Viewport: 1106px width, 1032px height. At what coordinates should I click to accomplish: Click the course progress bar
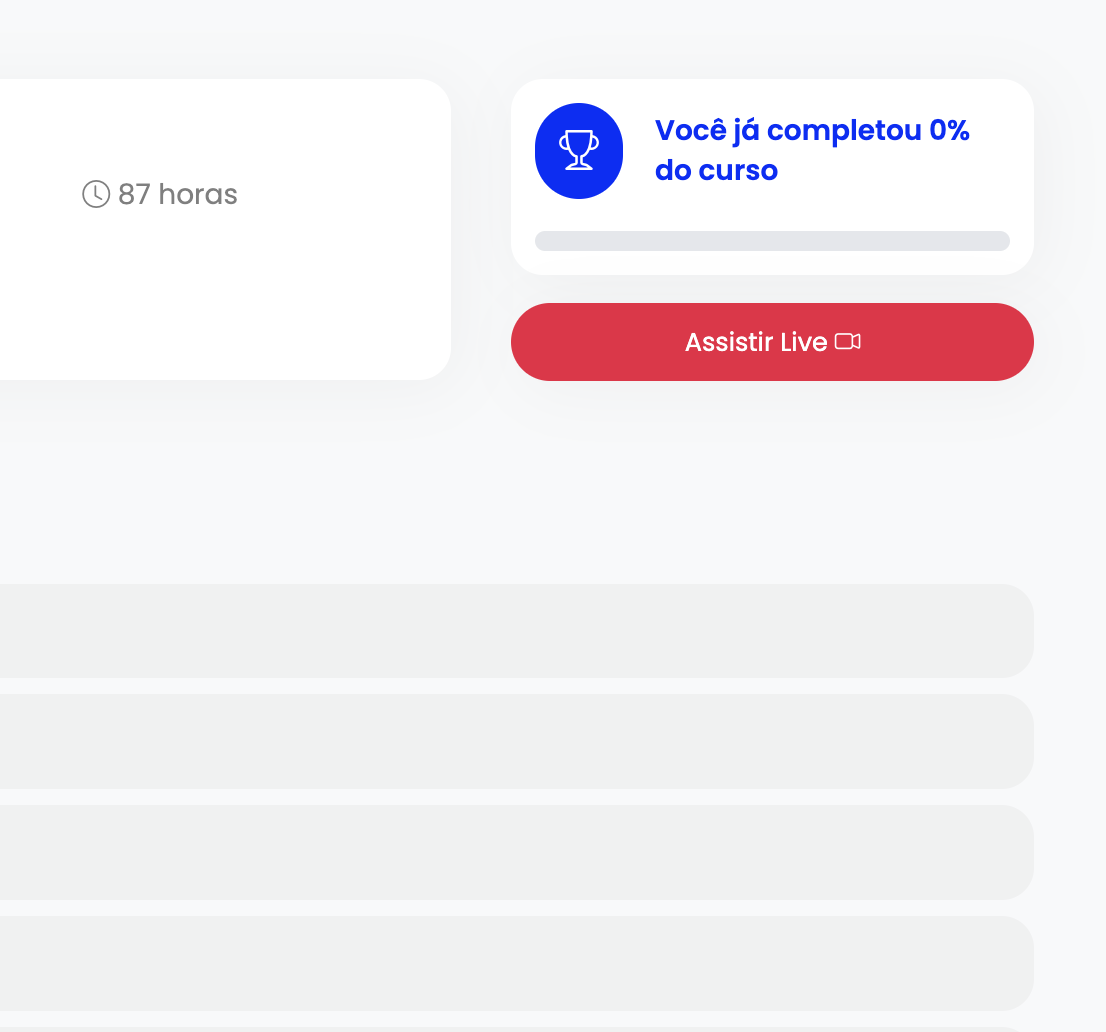772,241
